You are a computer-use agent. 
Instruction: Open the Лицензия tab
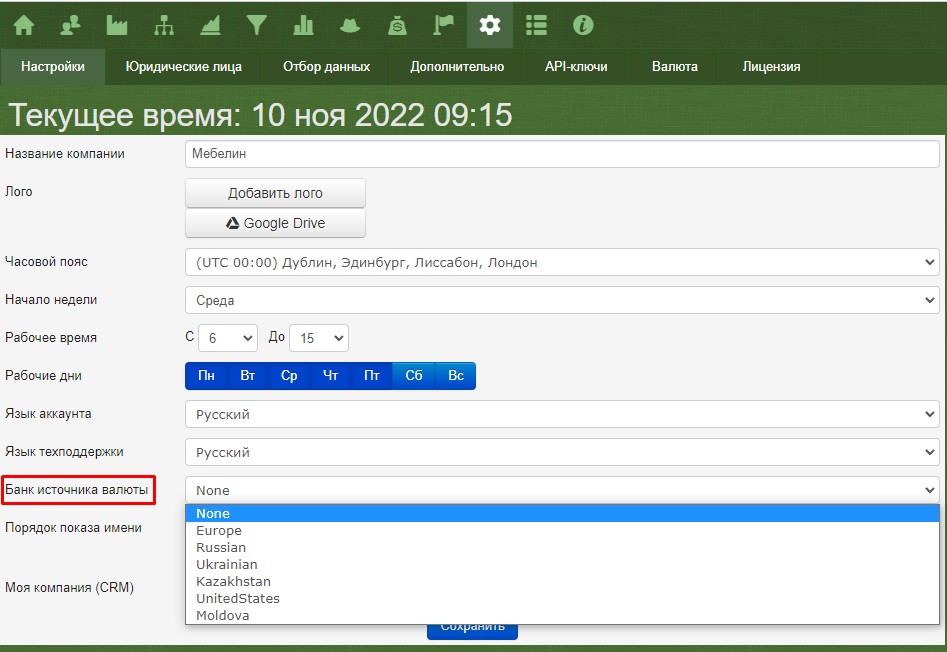pyautogui.click(x=771, y=67)
